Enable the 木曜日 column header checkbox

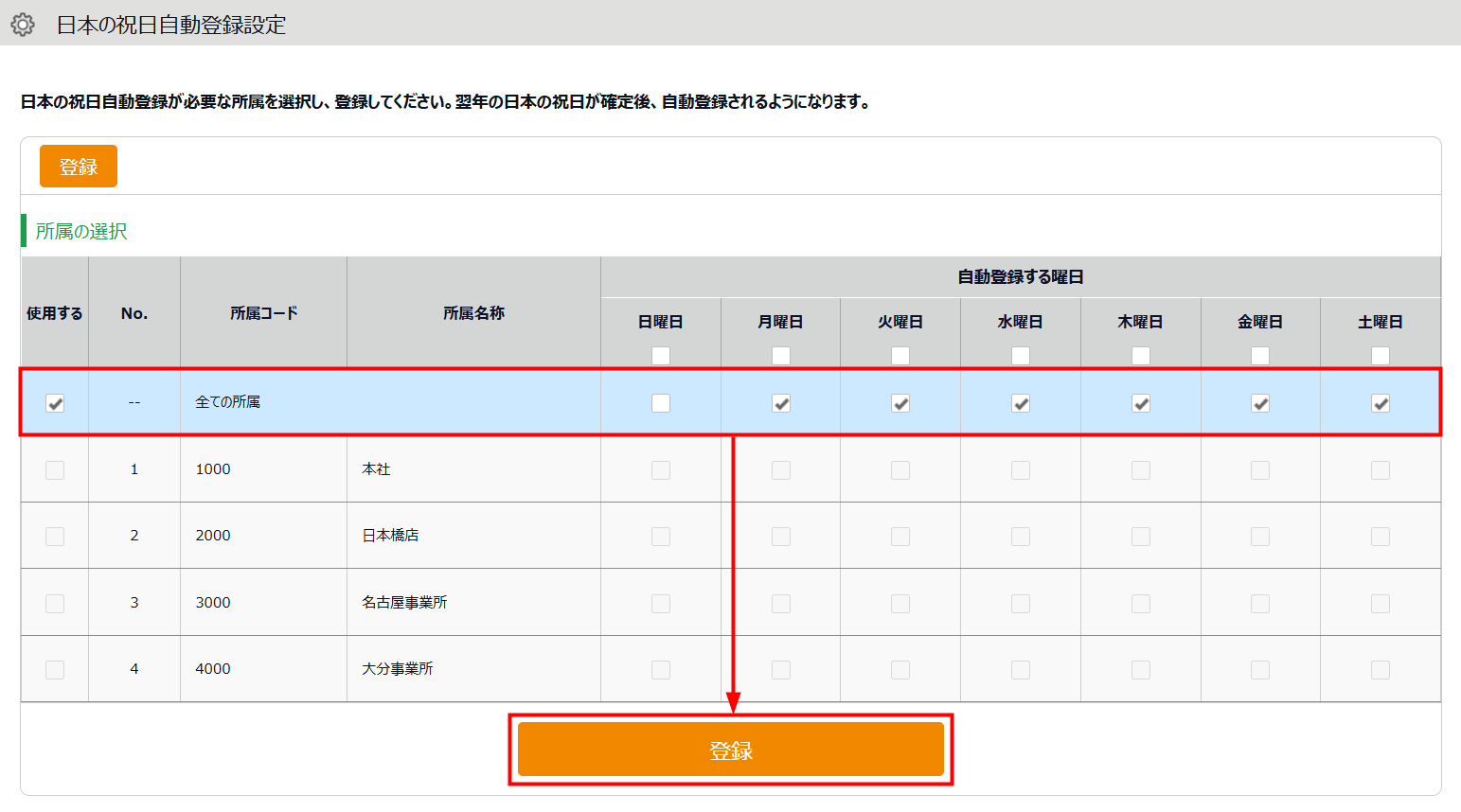point(1141,355)
